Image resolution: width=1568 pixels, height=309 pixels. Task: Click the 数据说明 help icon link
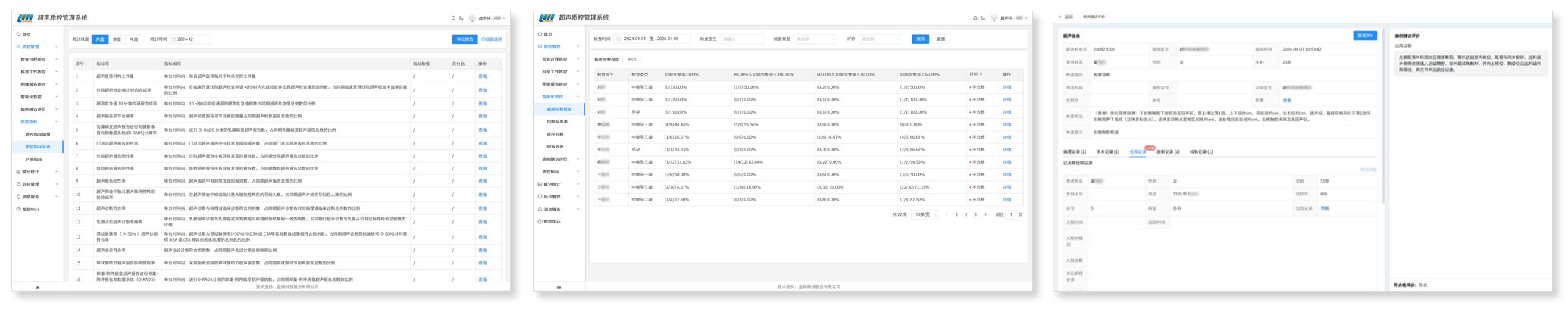click(x=492, y=39)
